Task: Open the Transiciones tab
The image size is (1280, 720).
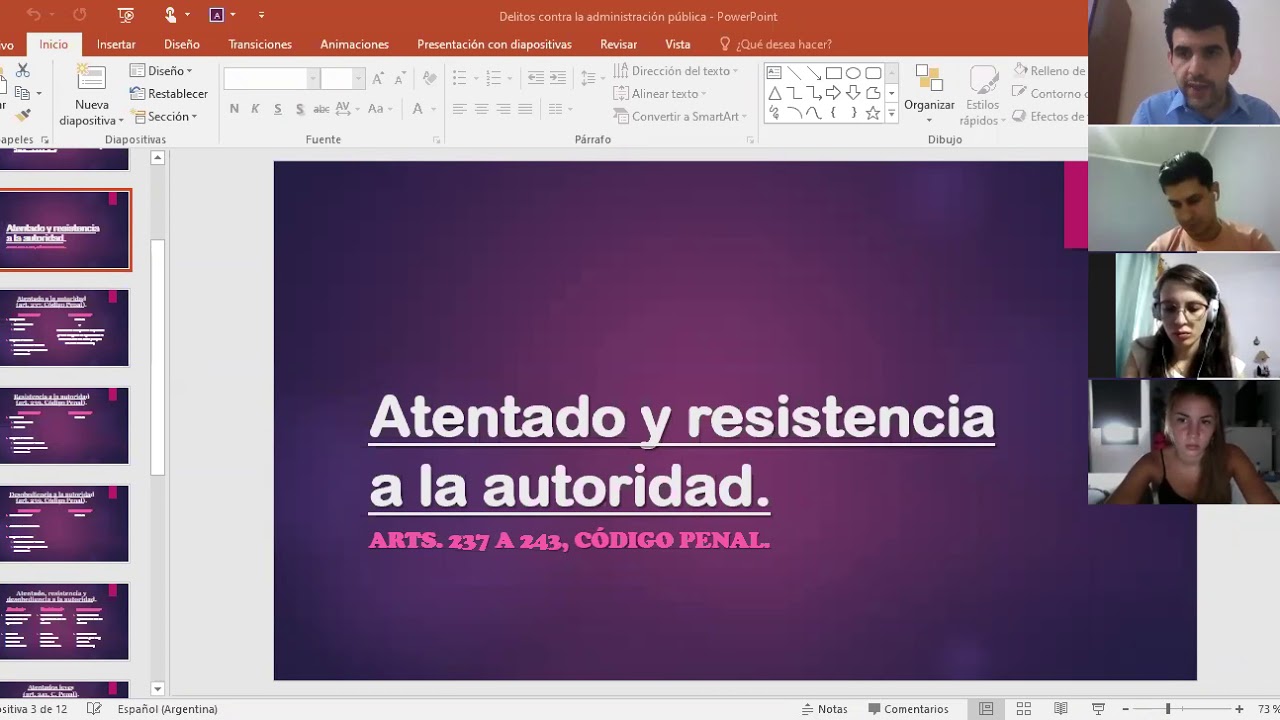Action: 260,44
